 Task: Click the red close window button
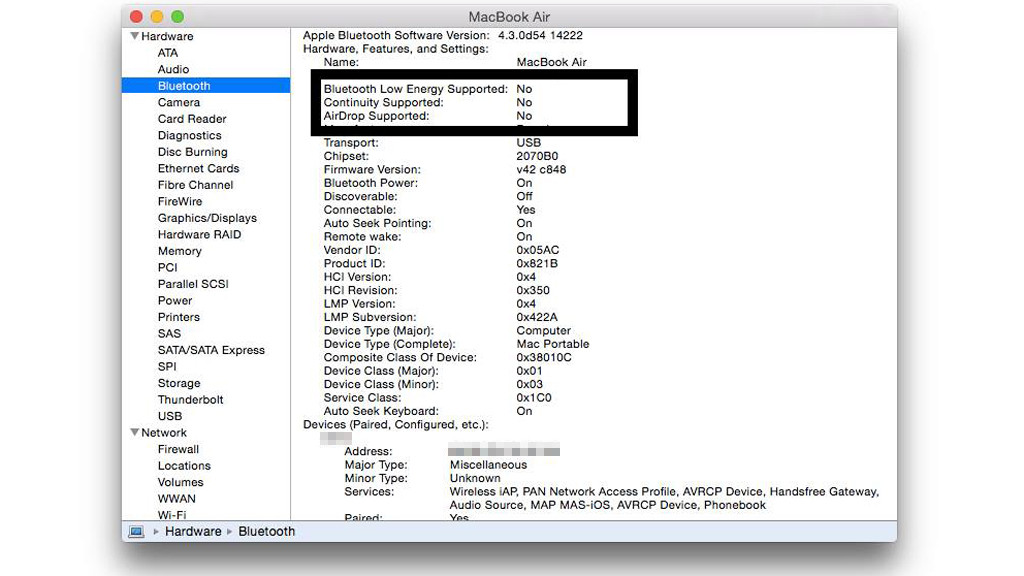(x=136, y=16)
